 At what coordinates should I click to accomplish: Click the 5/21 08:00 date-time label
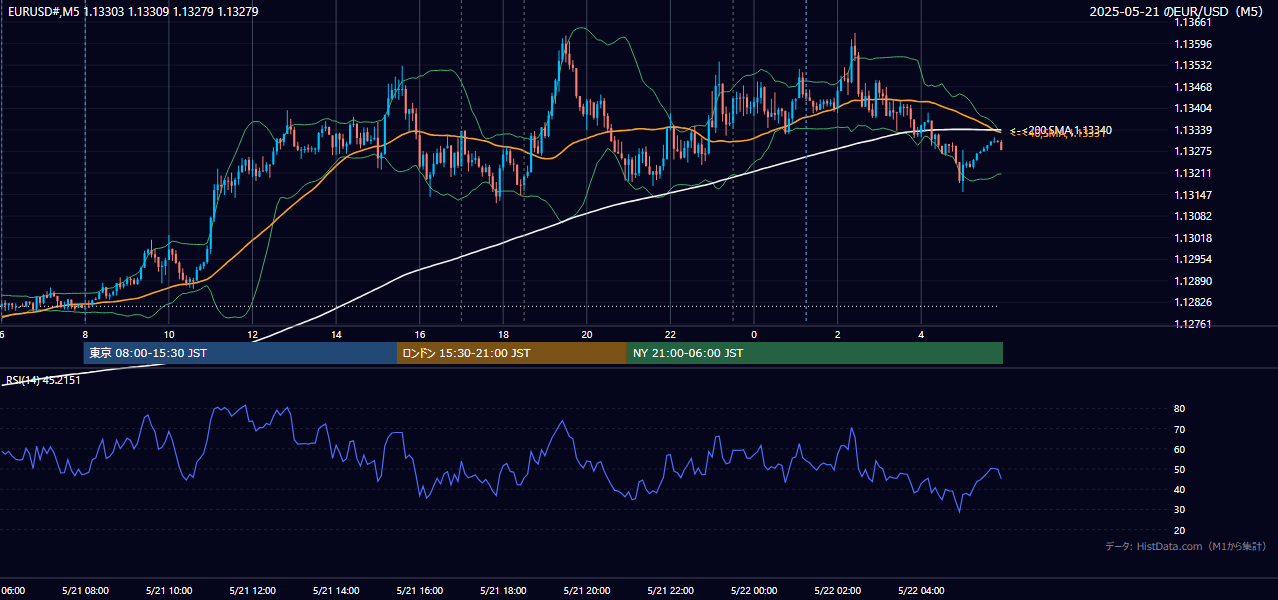[x=85, y=591]
